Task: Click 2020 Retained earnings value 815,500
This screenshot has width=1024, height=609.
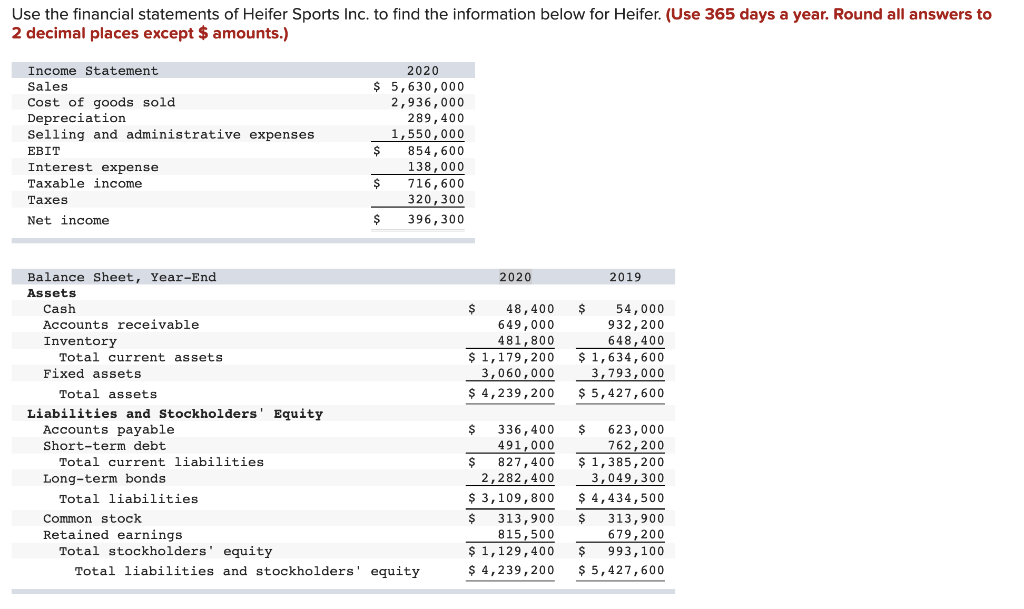Action: [x=526, y=535]
